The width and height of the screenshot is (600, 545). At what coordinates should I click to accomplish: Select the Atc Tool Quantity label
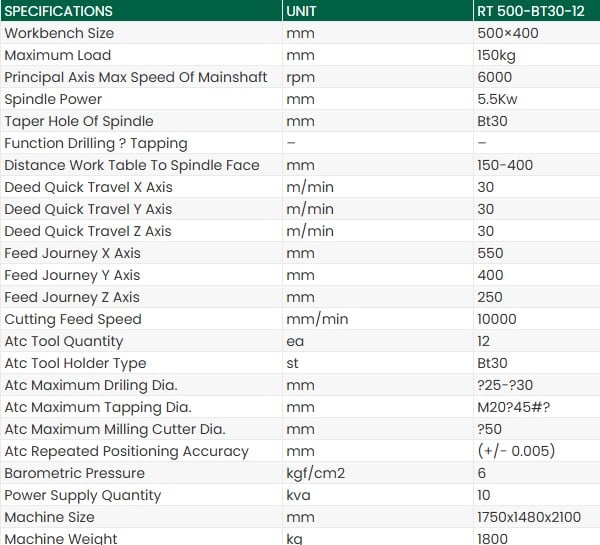pyautogui.click(x=64, y=342)
